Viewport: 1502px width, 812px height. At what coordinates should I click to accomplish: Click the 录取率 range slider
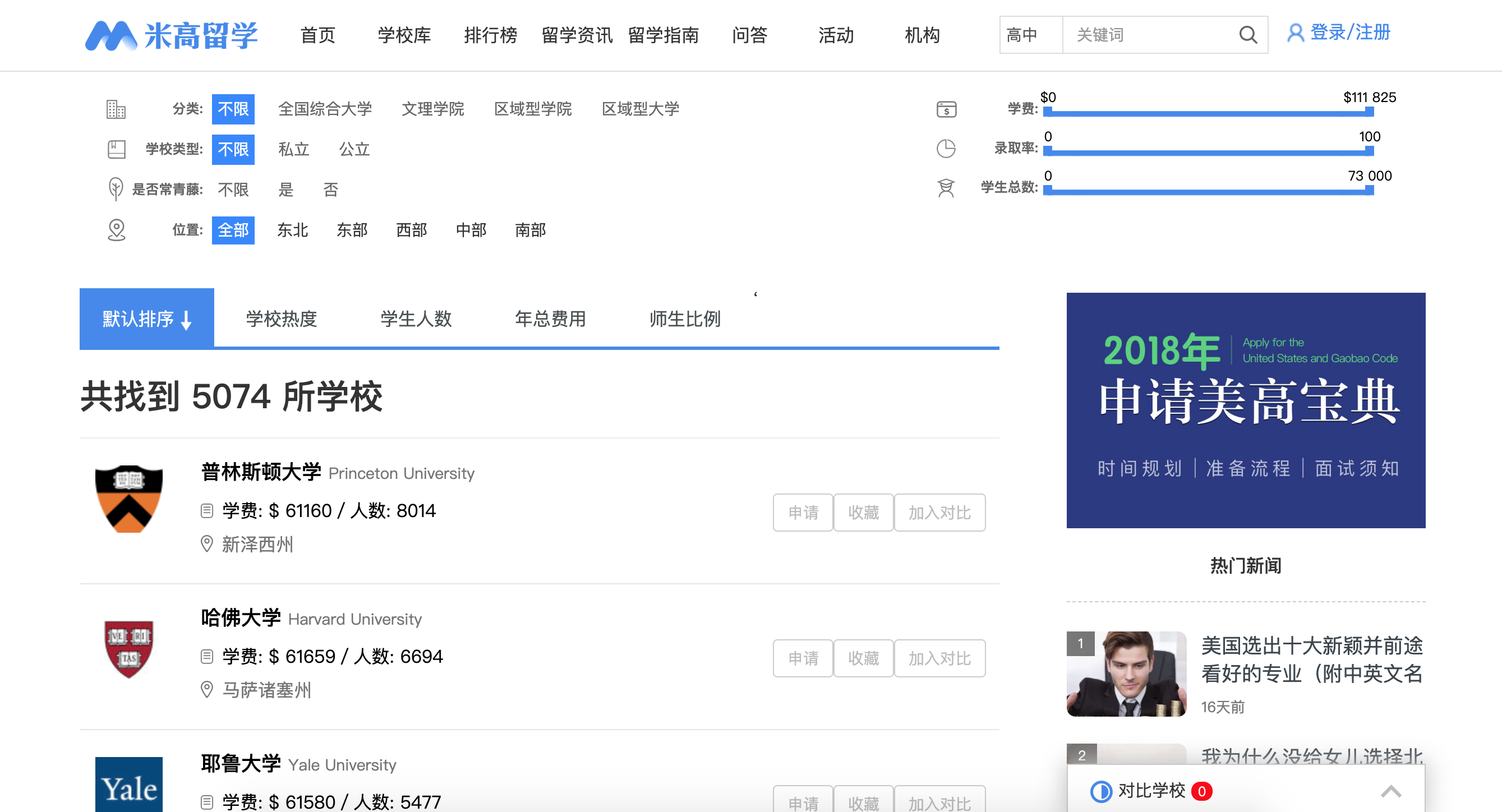[1208, 151]
